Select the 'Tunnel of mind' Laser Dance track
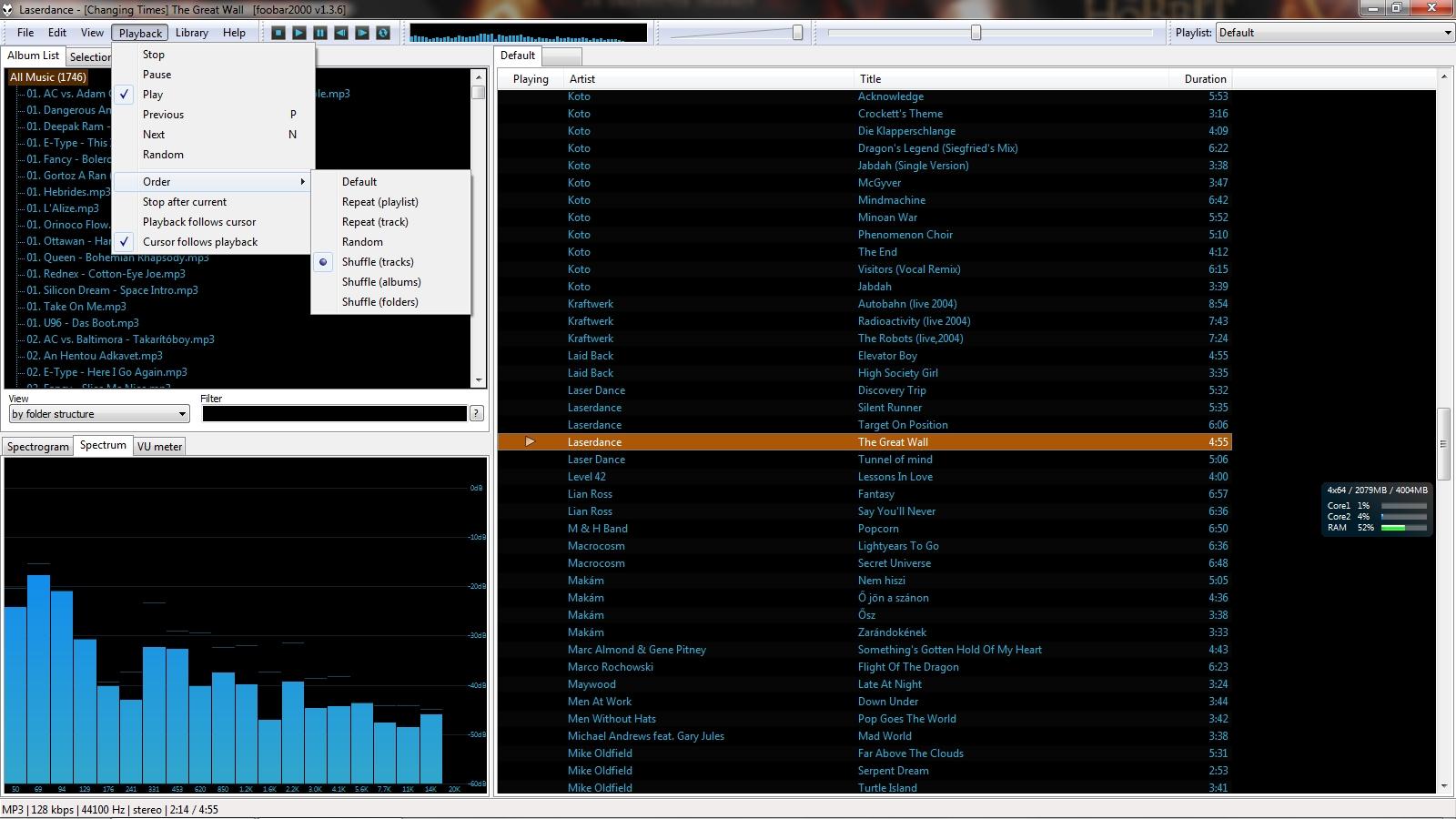Viewport: 1456px width, 819px height. click(864, 460)
